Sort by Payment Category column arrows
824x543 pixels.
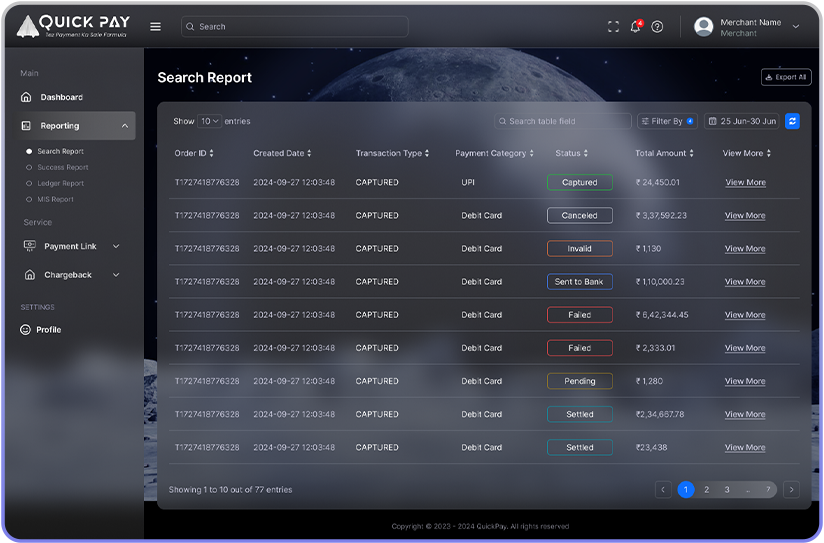531,153
